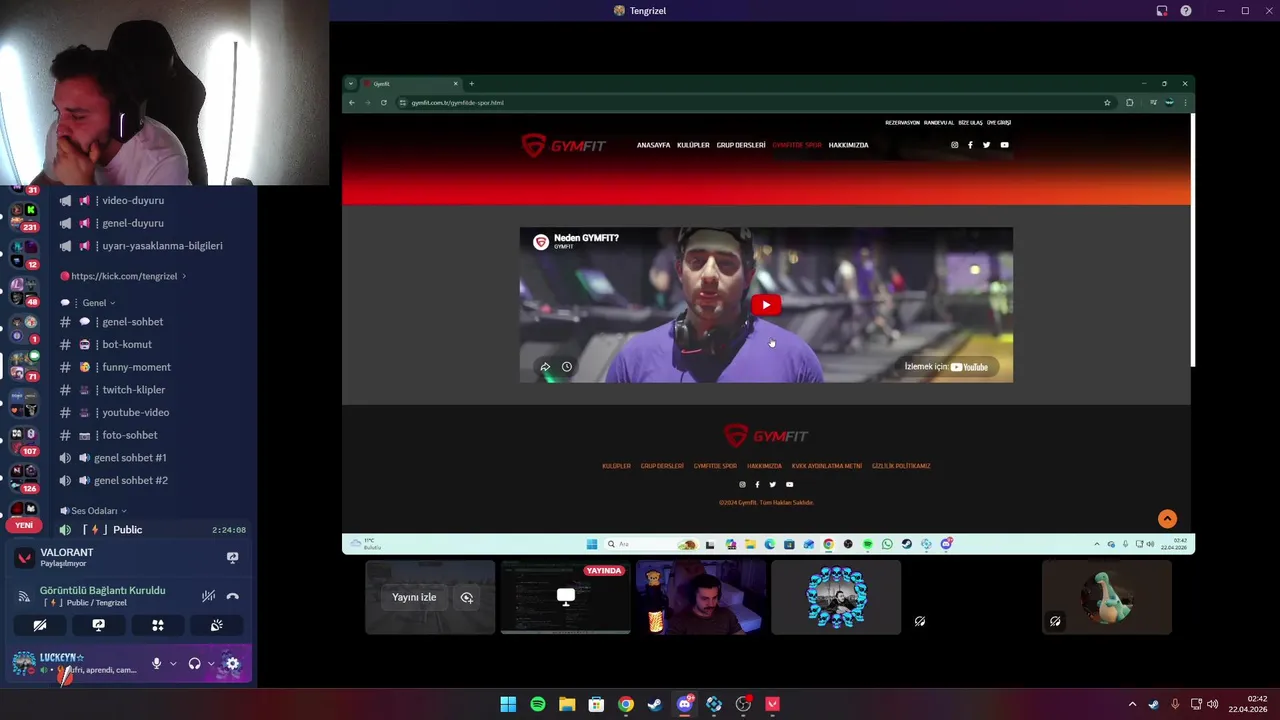The width and height of the screenshot is (1280, 720).
Task: Click HAKKIMIZDA in GYMFIT top navigation
Action: pos(849,145)
